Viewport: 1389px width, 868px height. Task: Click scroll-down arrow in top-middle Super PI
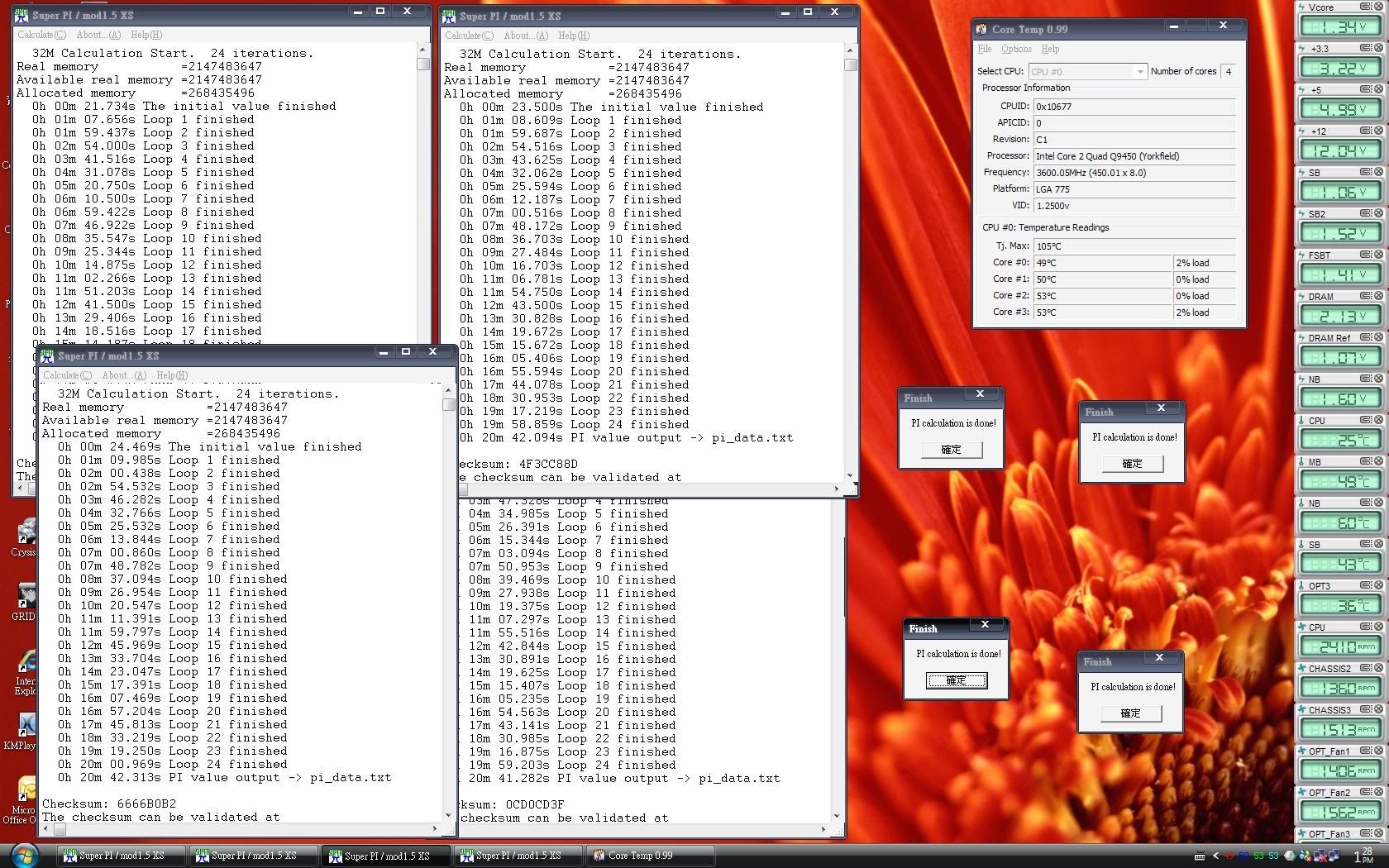click(x=851, y=476)
